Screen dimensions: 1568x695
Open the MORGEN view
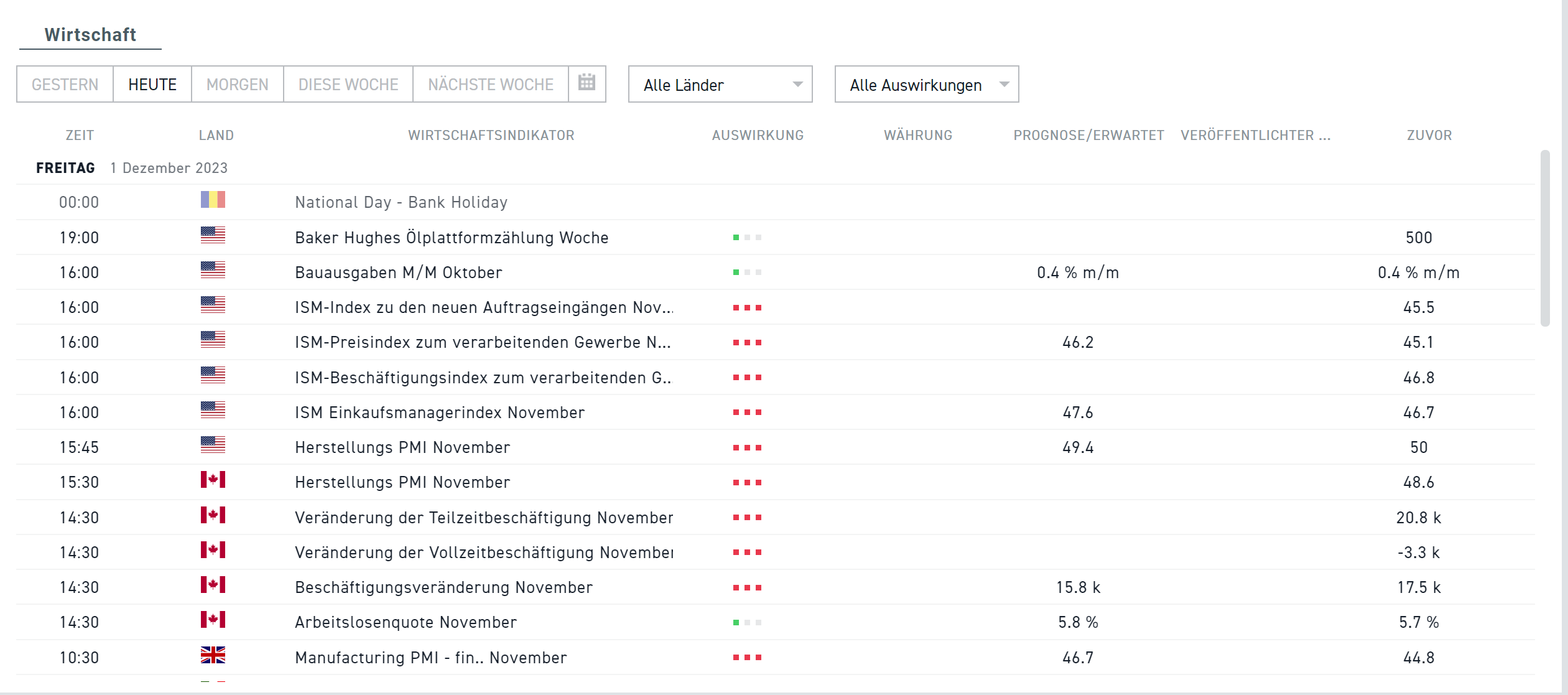237,84
